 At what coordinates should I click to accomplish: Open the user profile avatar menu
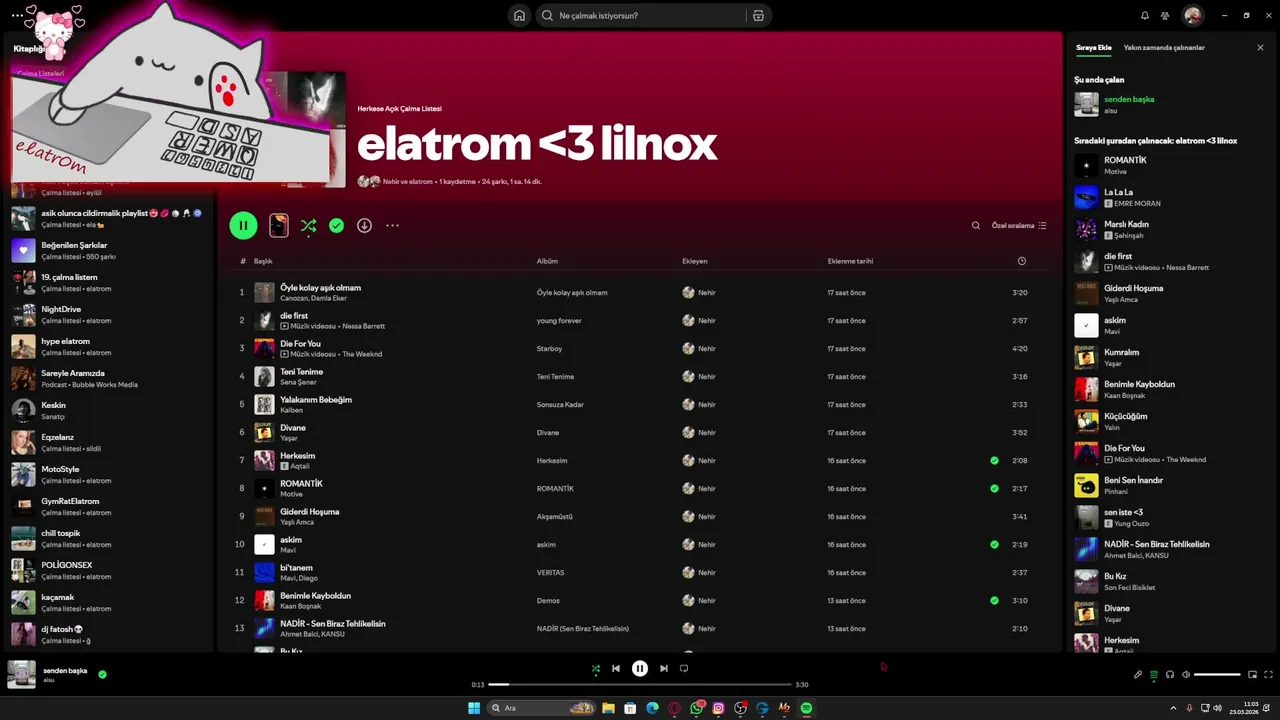pyautogui.click(x=1192, y=15)
